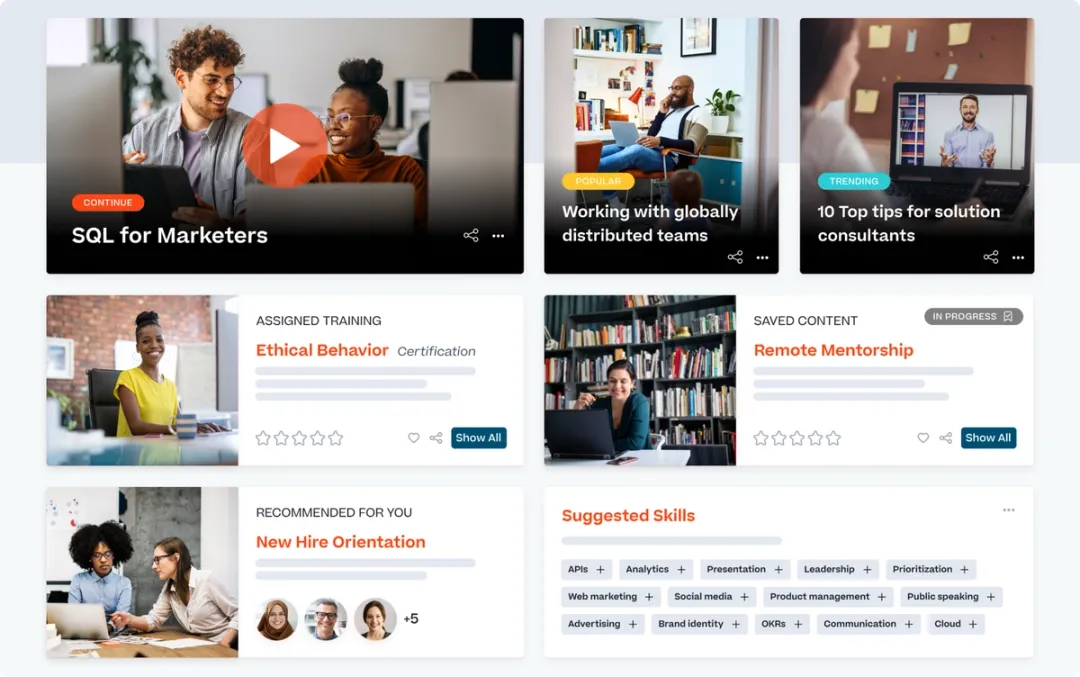Screen dimensions: 1080x677
Task: Share the SQL for Marketers course
Action: click(x=471, y=236)
